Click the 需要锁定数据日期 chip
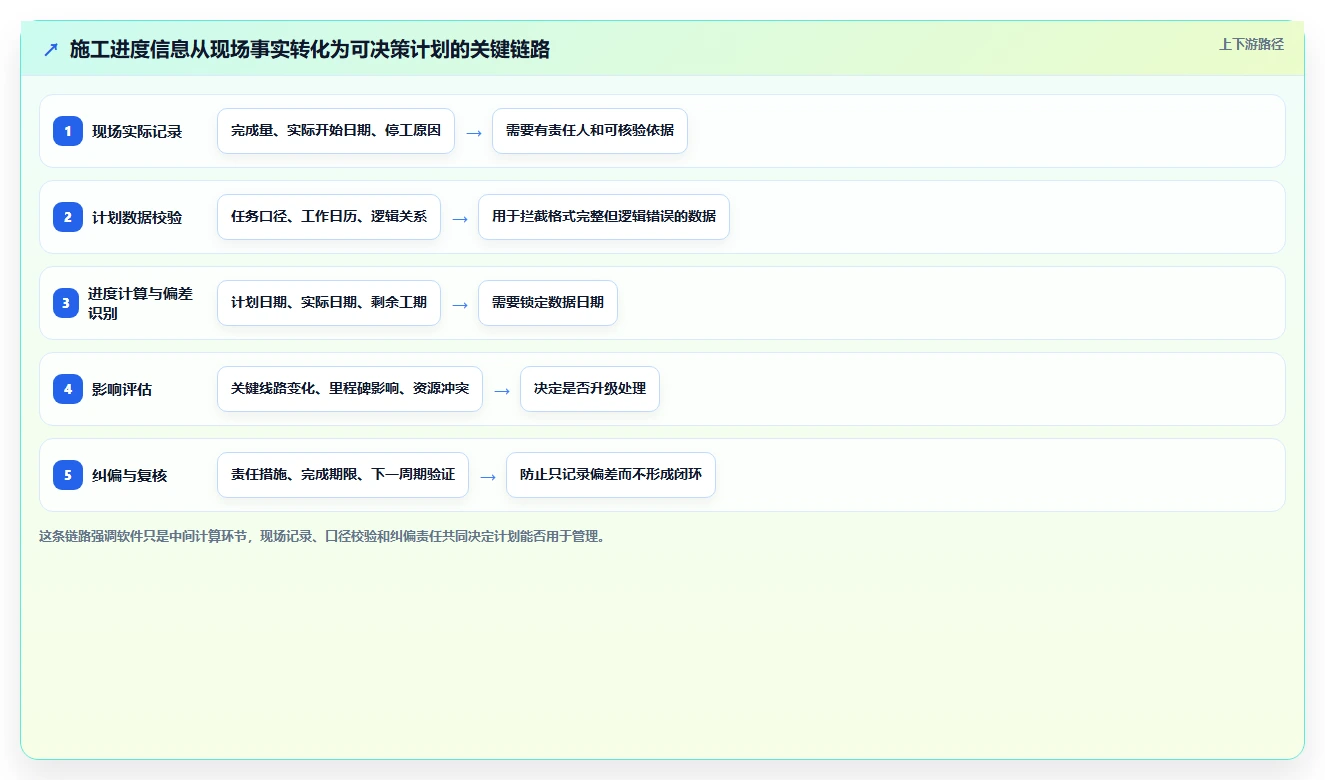This screenshot has width=1325, height=780. click(x=548, y=303)
